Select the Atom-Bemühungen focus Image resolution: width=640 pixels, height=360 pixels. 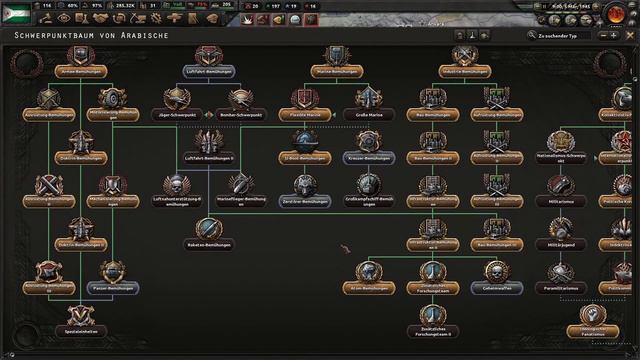click(x=369, y=288)
